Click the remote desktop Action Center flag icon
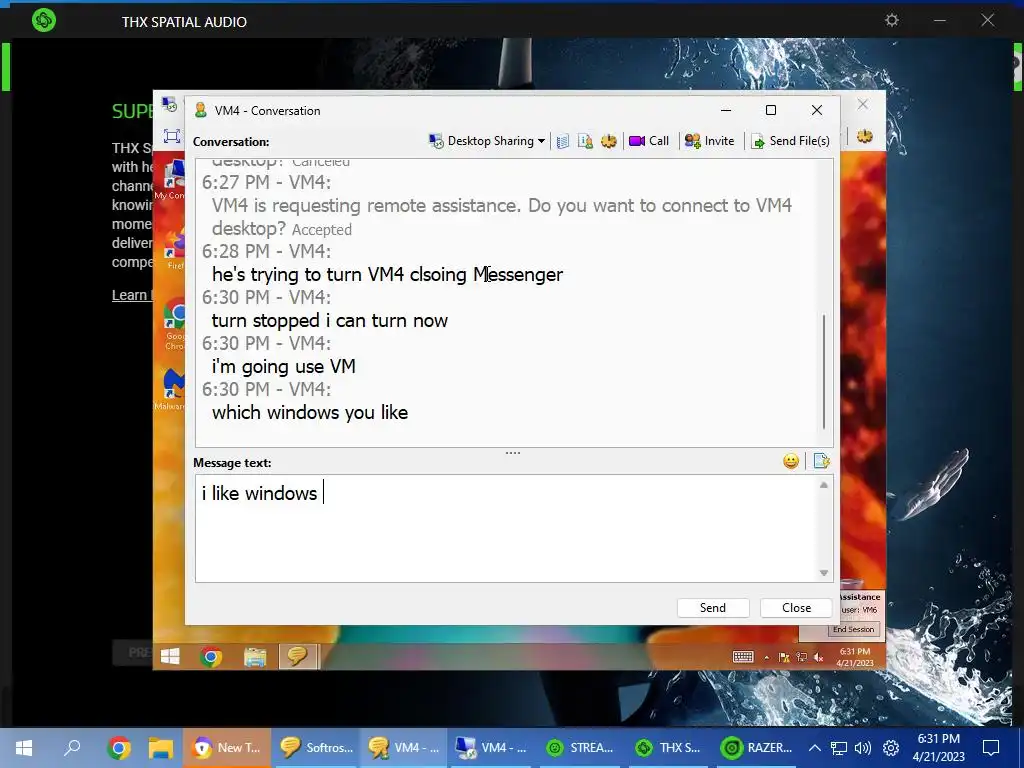1024x768 pixels. click(784, 658)
